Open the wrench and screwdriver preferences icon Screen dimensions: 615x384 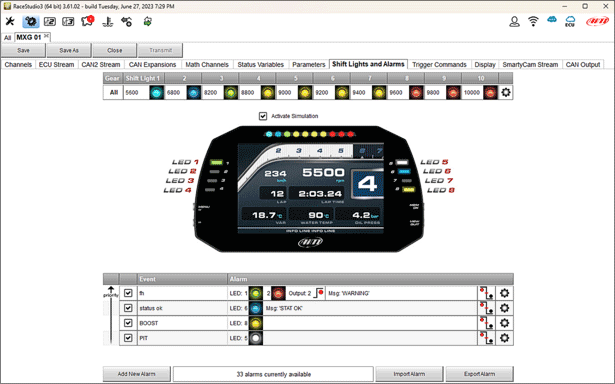[10, 21]
